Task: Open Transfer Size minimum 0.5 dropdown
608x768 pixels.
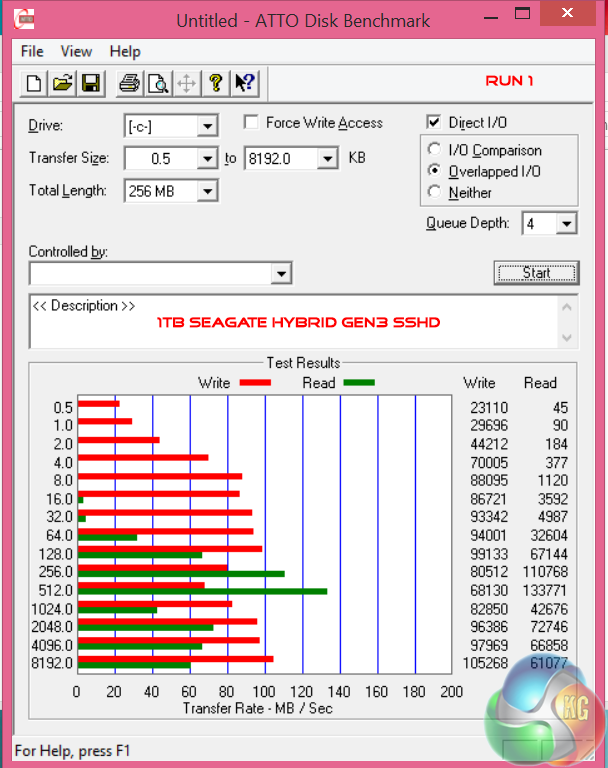Action: click(x=207, y=159)
